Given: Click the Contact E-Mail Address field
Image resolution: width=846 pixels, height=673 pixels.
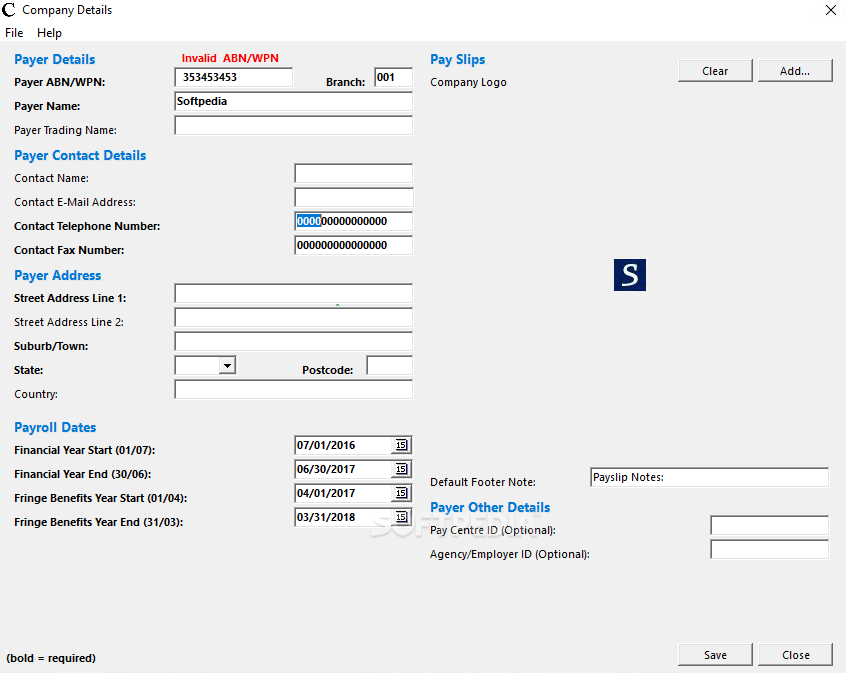Looking at the screenshot, I should point(353,197).
